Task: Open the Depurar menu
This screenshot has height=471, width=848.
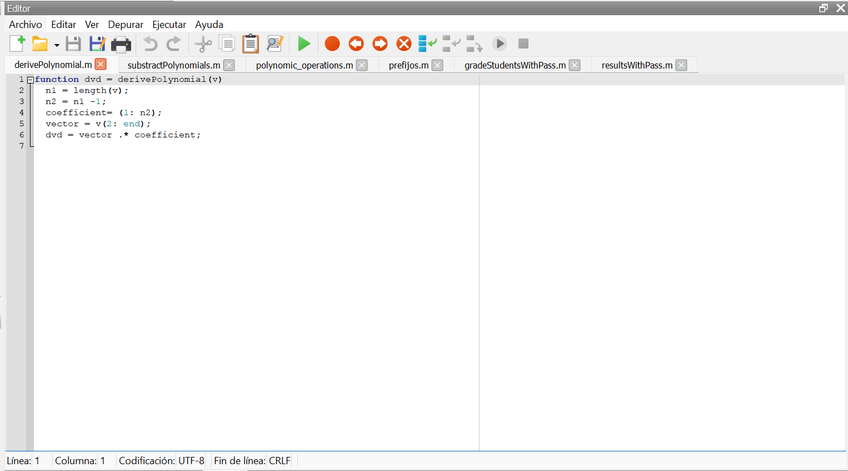Action: [x=125, y=24]
